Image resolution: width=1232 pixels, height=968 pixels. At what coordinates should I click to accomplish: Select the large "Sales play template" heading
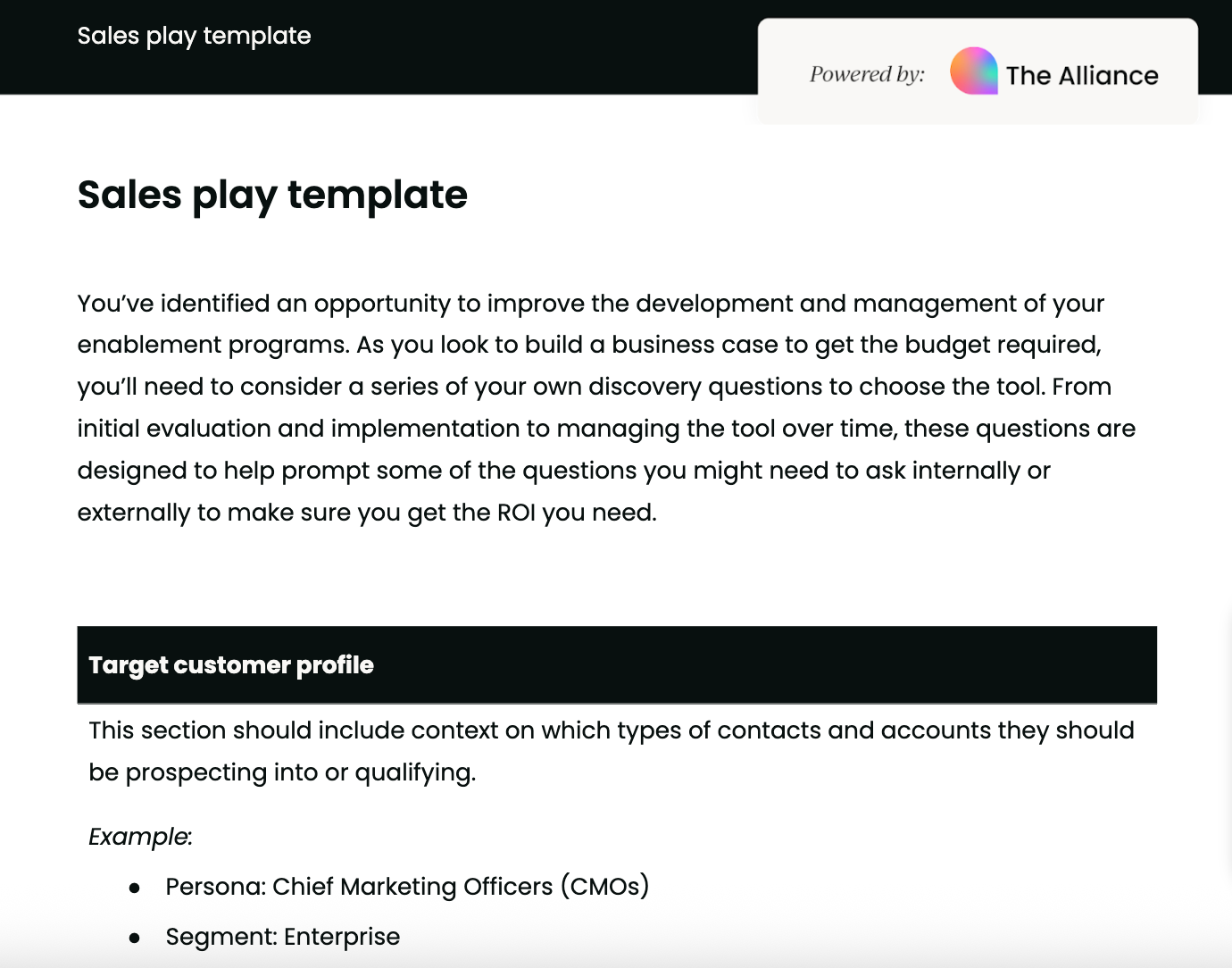tap(272, 195)
